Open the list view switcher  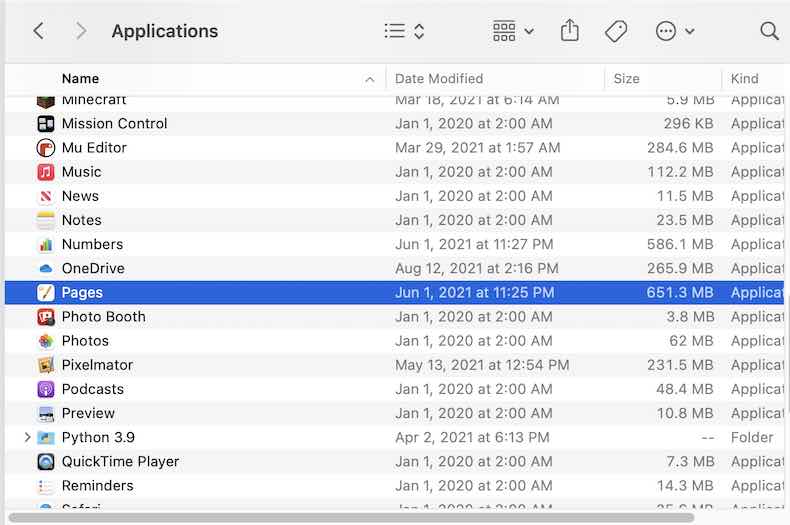click(404, 31)
